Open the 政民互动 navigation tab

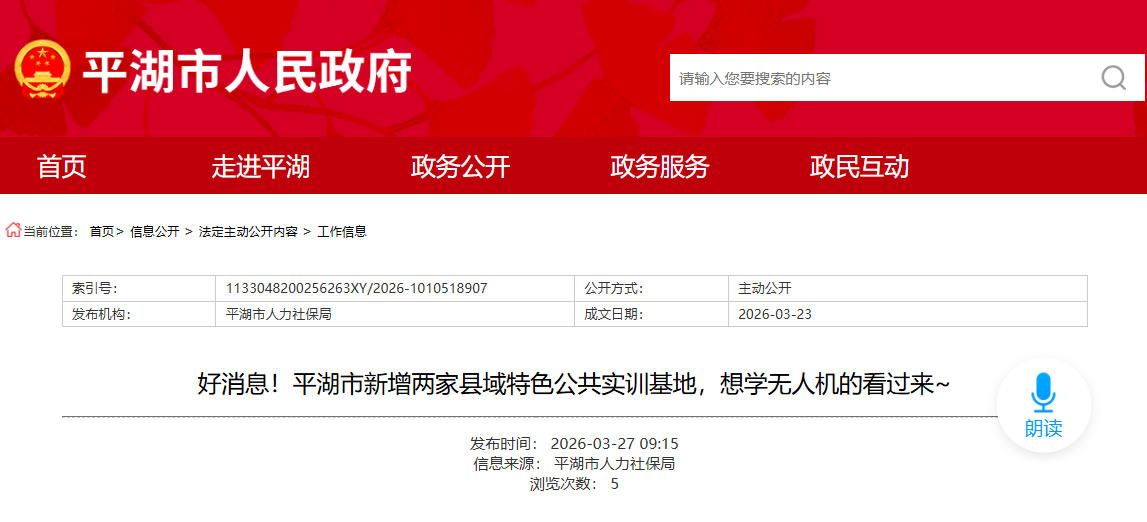860,167
